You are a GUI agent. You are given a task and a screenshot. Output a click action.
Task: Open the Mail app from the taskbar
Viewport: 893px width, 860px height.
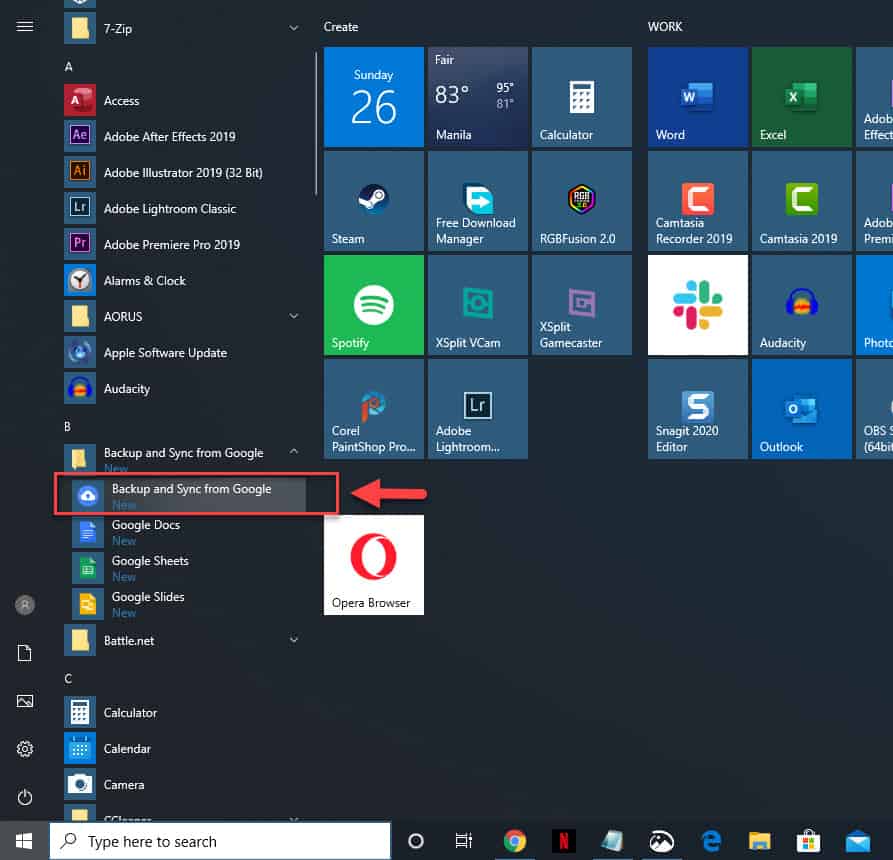click(857, 841)
